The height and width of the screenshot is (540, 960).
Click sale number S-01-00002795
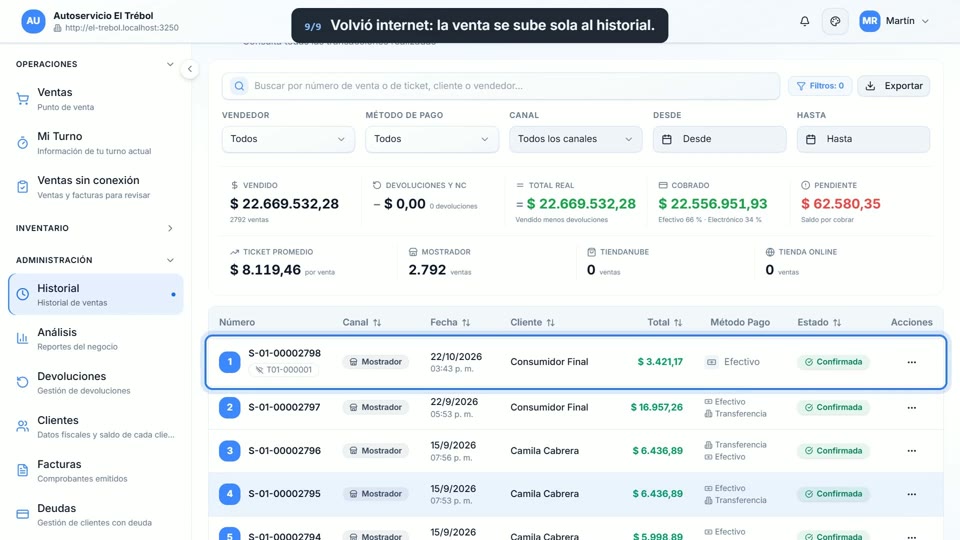284,493
